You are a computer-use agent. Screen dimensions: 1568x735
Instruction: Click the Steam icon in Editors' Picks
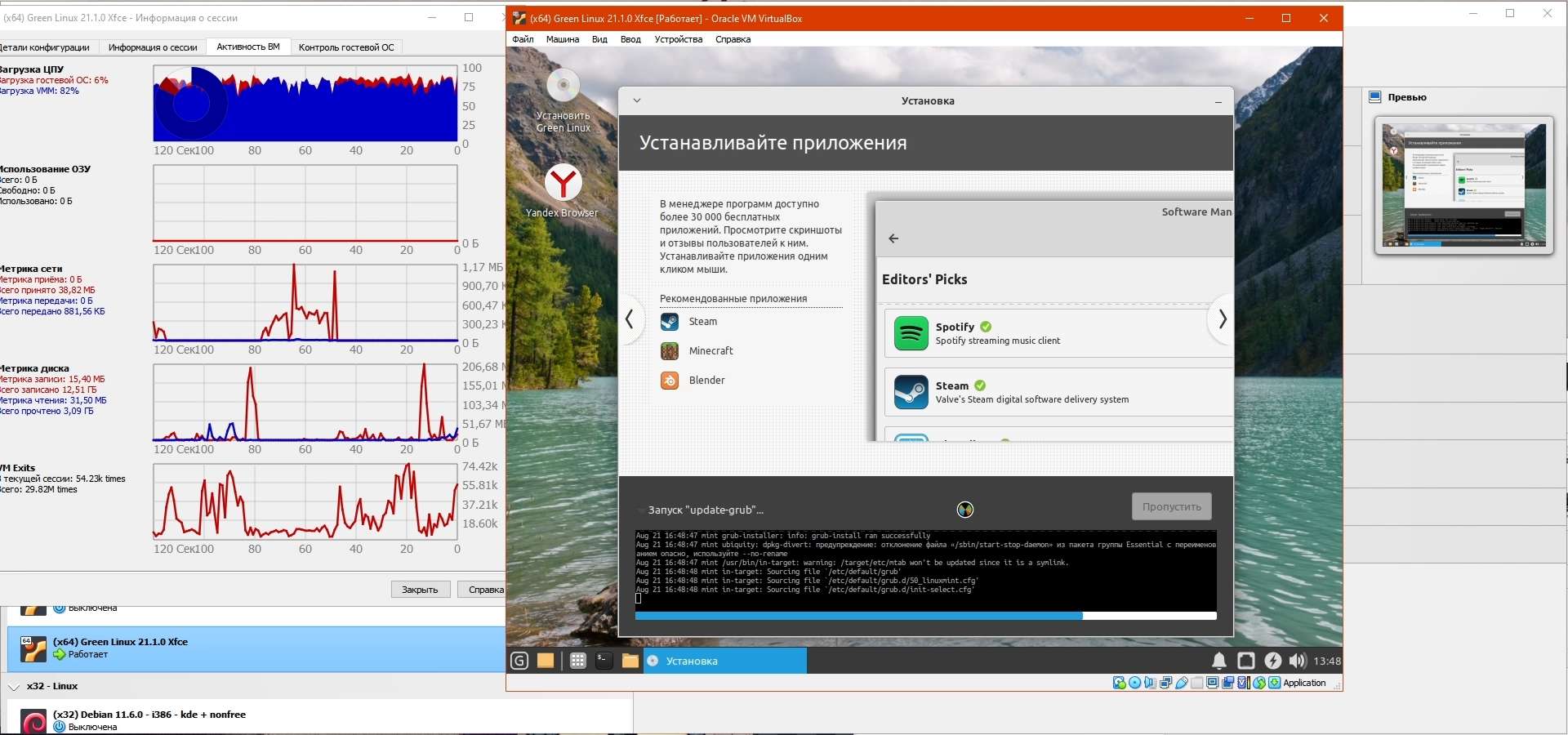pyautogui.click(x=911, y=392)
